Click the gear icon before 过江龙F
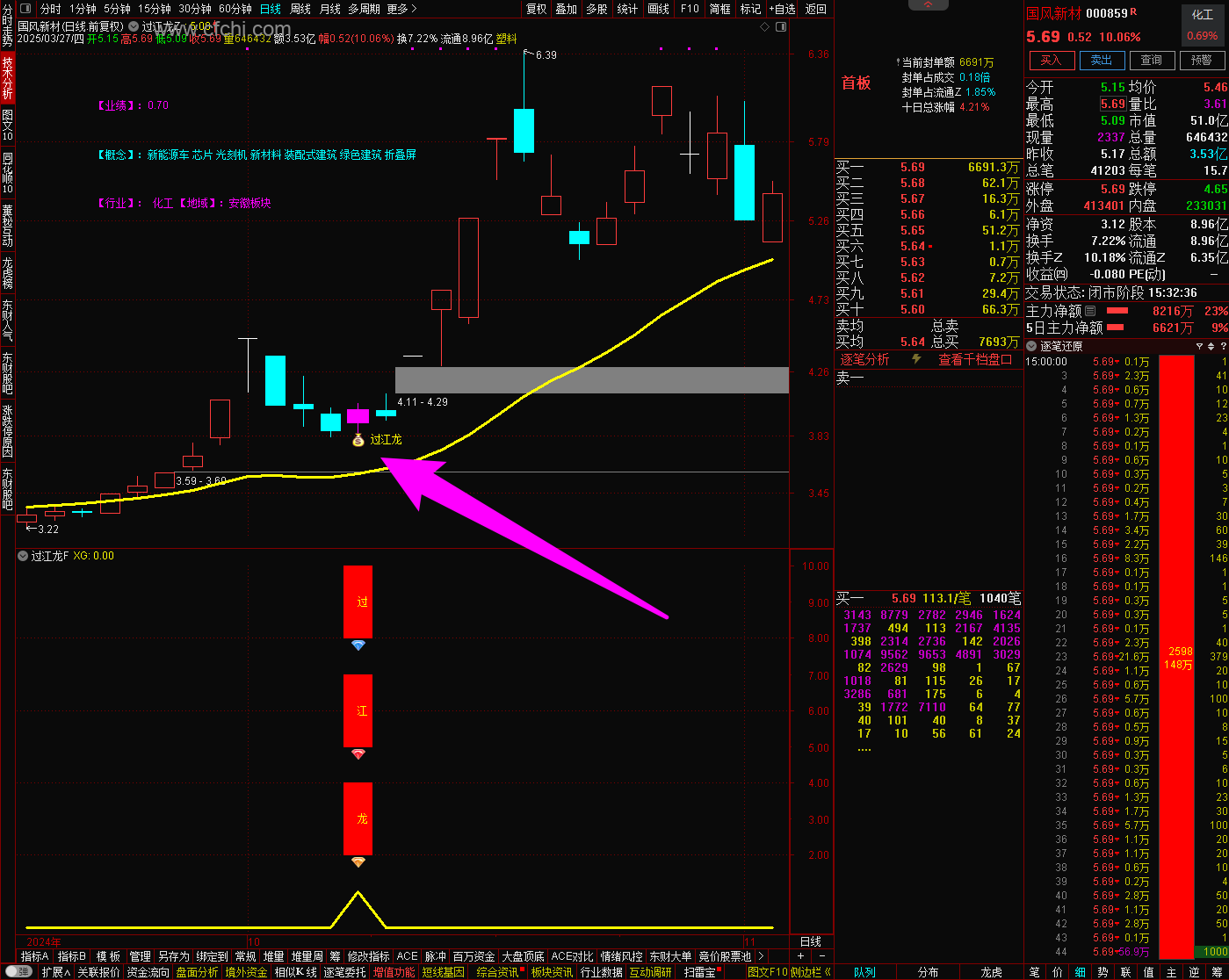Viewport: 1229px width, 980px height. coord(23,556)
